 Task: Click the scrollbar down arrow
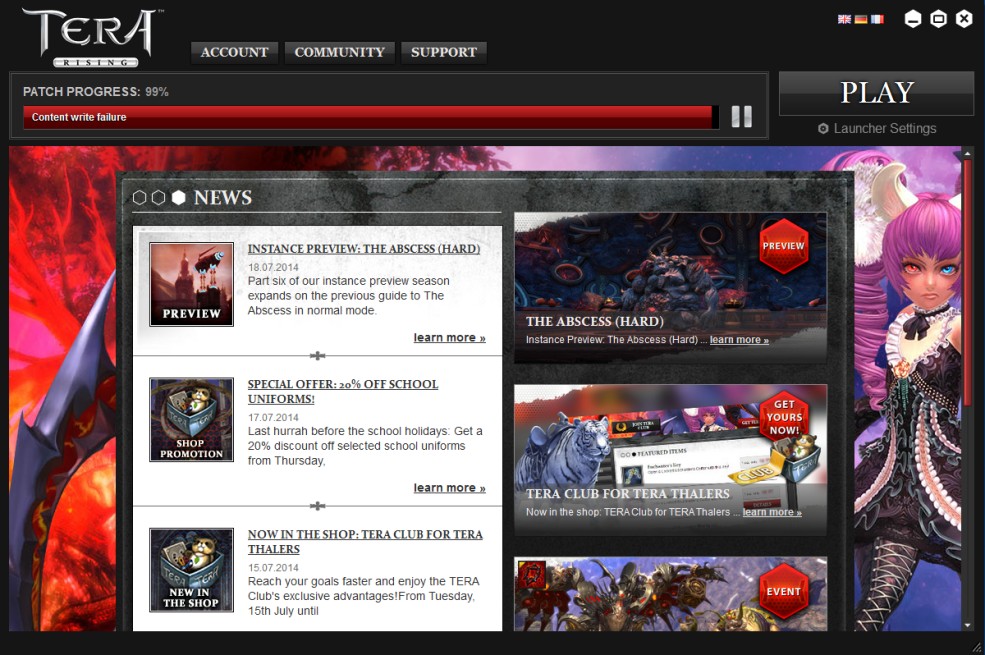coord(967,625)
